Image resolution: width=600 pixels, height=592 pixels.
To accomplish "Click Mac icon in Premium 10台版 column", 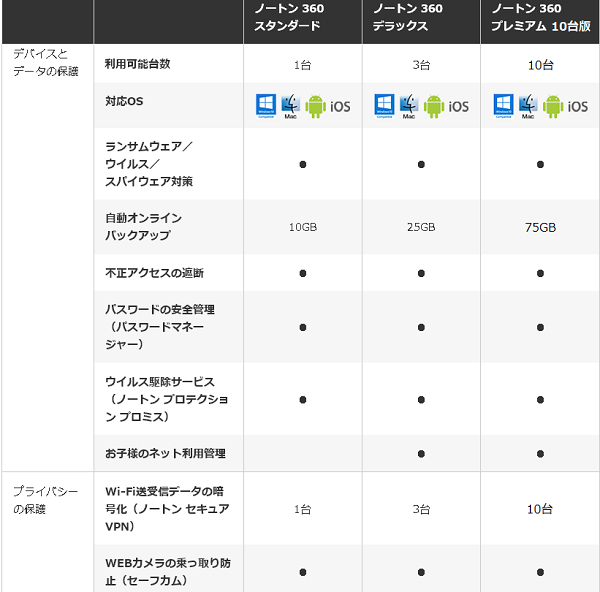I will pyautogui.click(x=528, y=106).
